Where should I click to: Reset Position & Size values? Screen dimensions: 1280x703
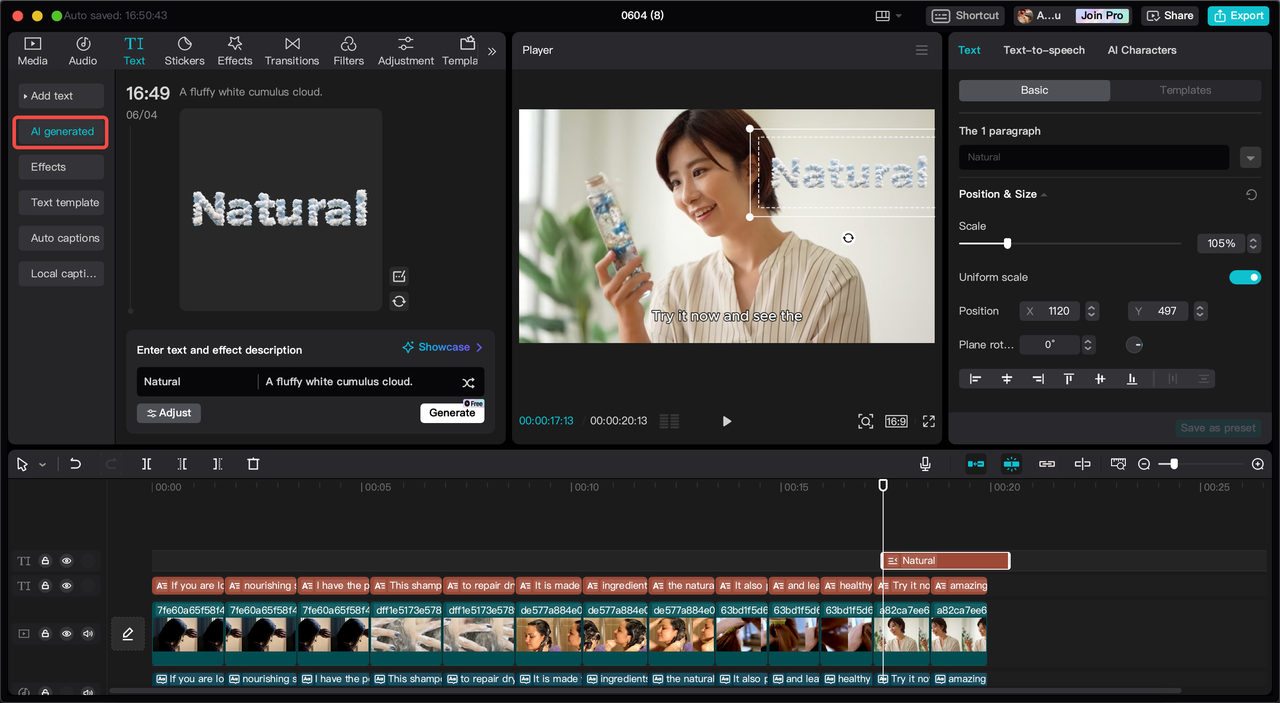pos(1251,195)
